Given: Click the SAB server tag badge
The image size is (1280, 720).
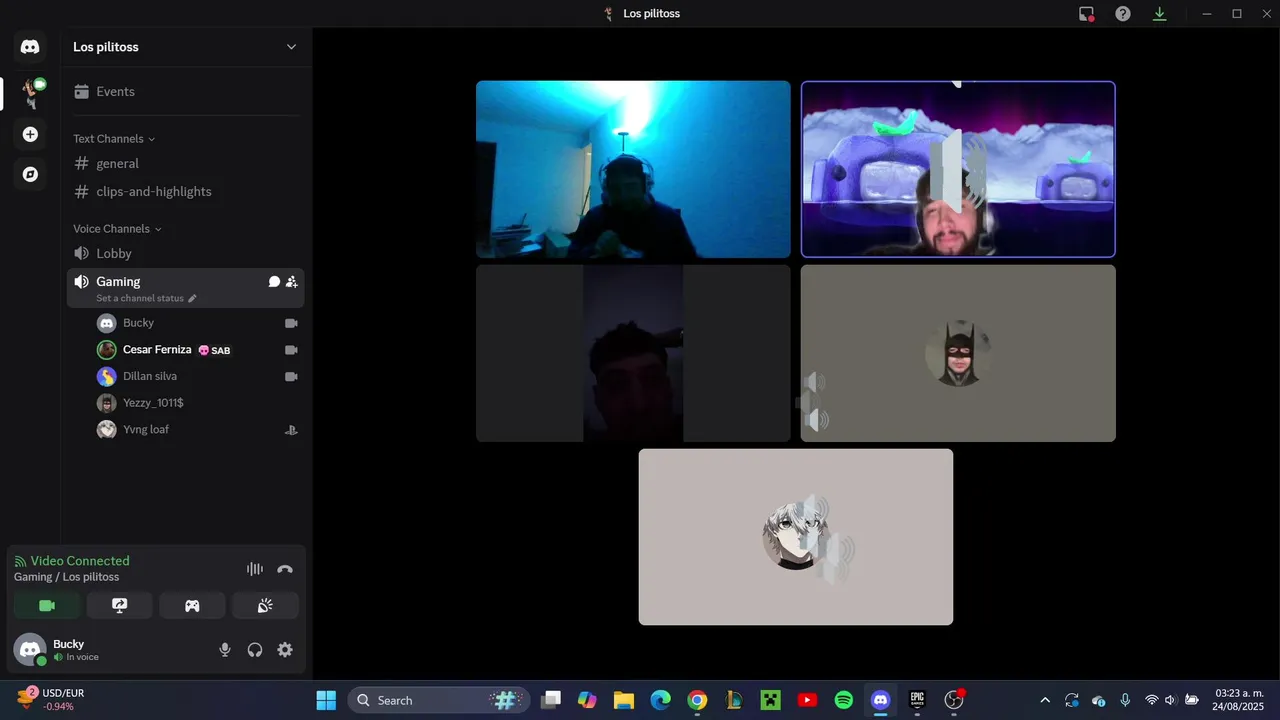Looking at the screenshot, I should pos(214,351).
